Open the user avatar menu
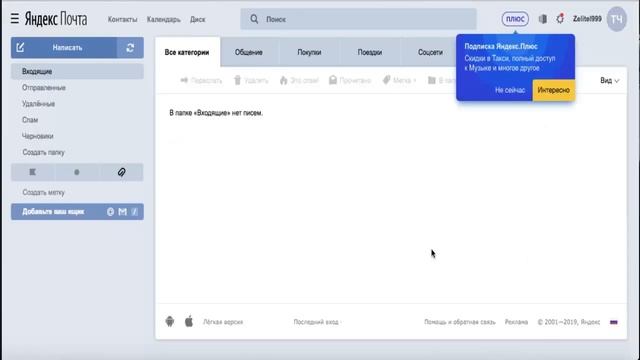 [x=616, y=19]
